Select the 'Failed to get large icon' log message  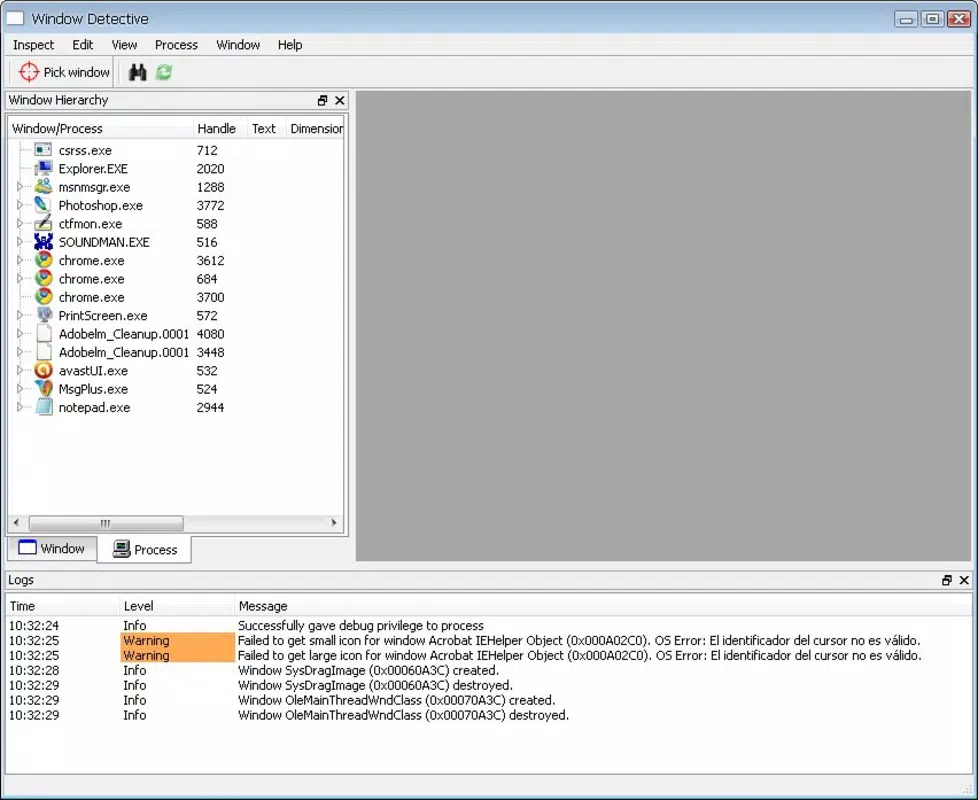[579, 655]
